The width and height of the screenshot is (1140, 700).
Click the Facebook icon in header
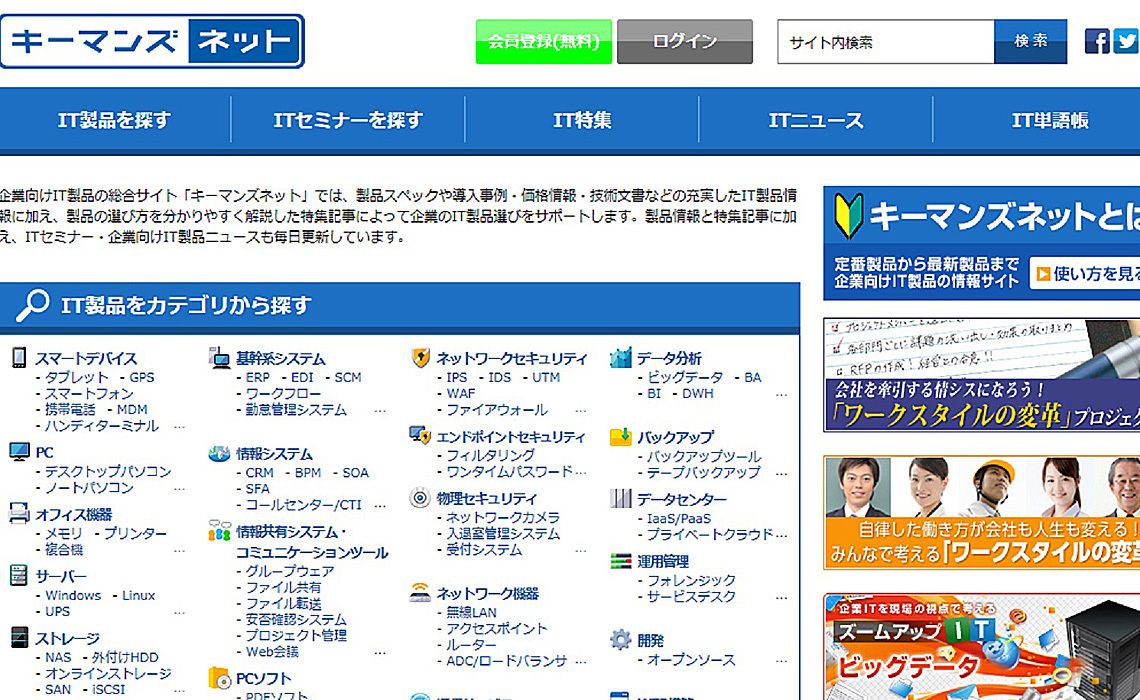click(x=1097, y=41)
